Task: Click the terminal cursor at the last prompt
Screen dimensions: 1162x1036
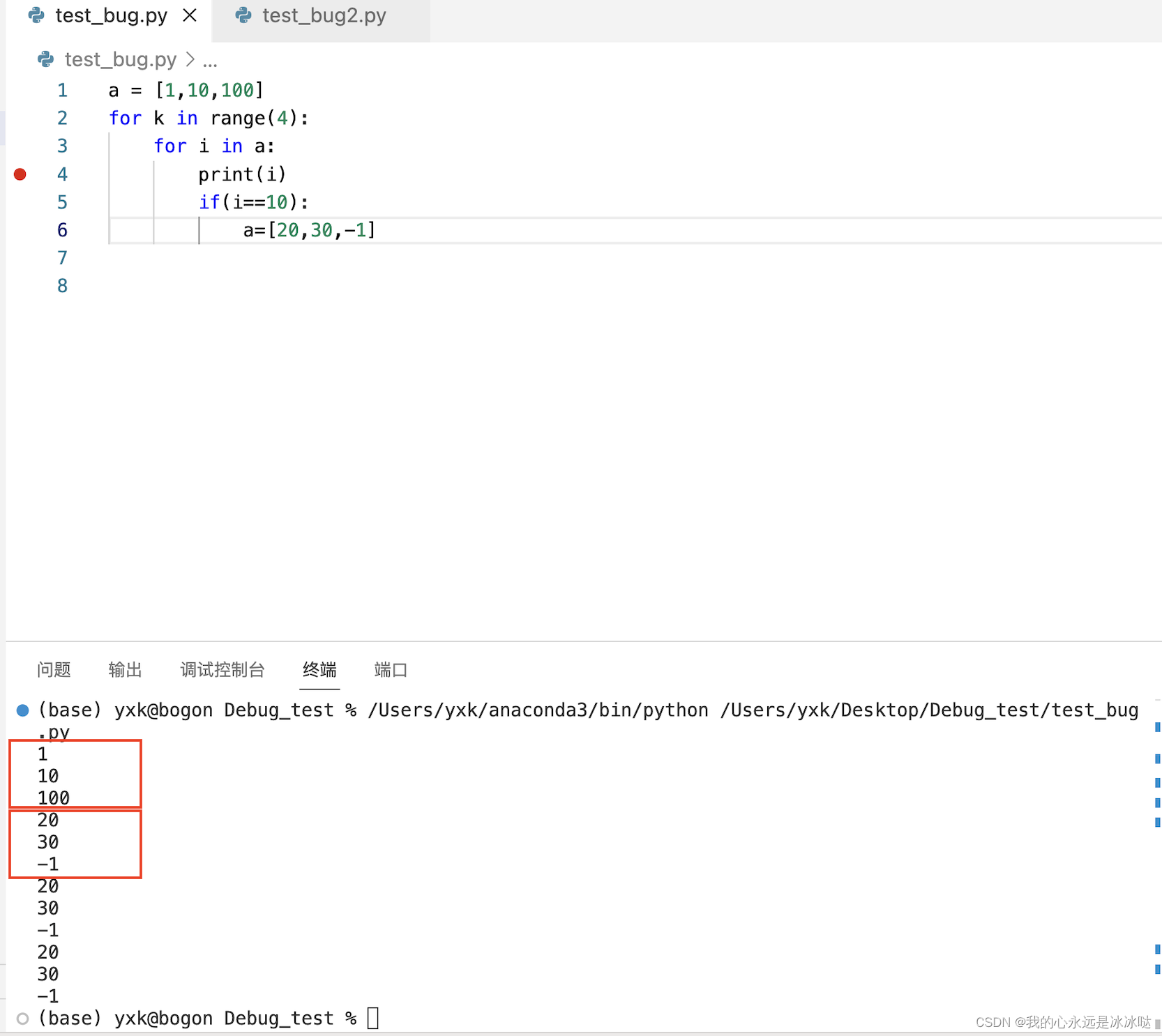Action: tap(373, 1019)
